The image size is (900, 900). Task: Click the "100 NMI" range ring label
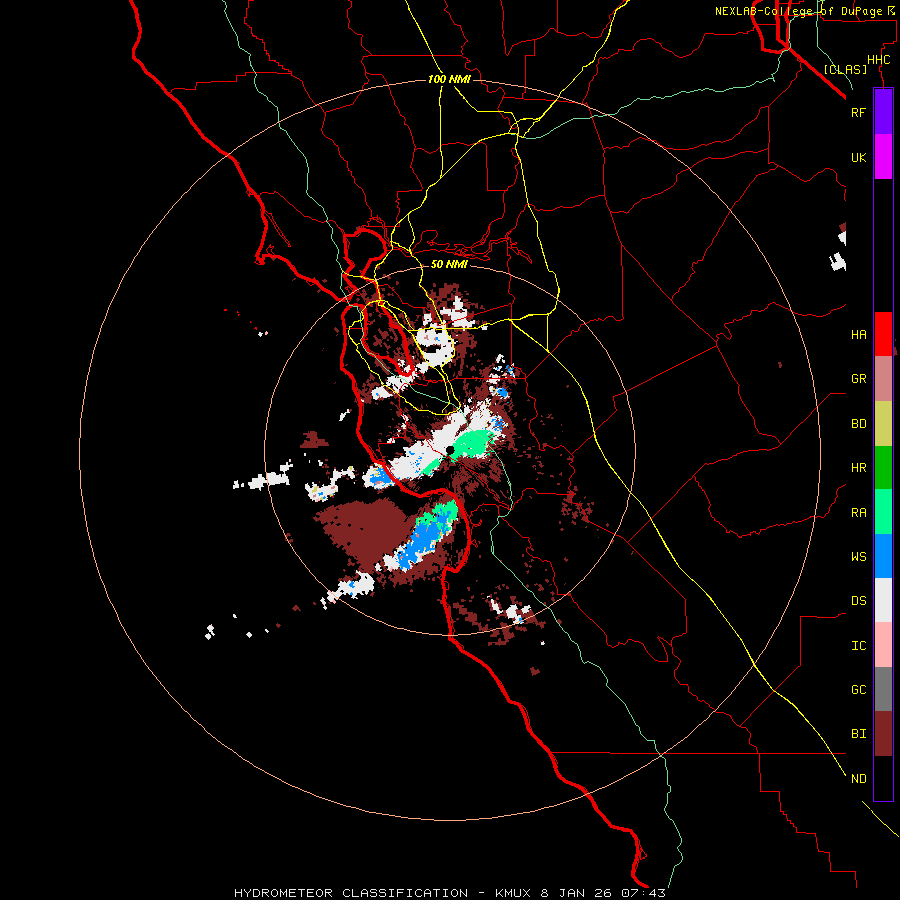coord(449,79)
